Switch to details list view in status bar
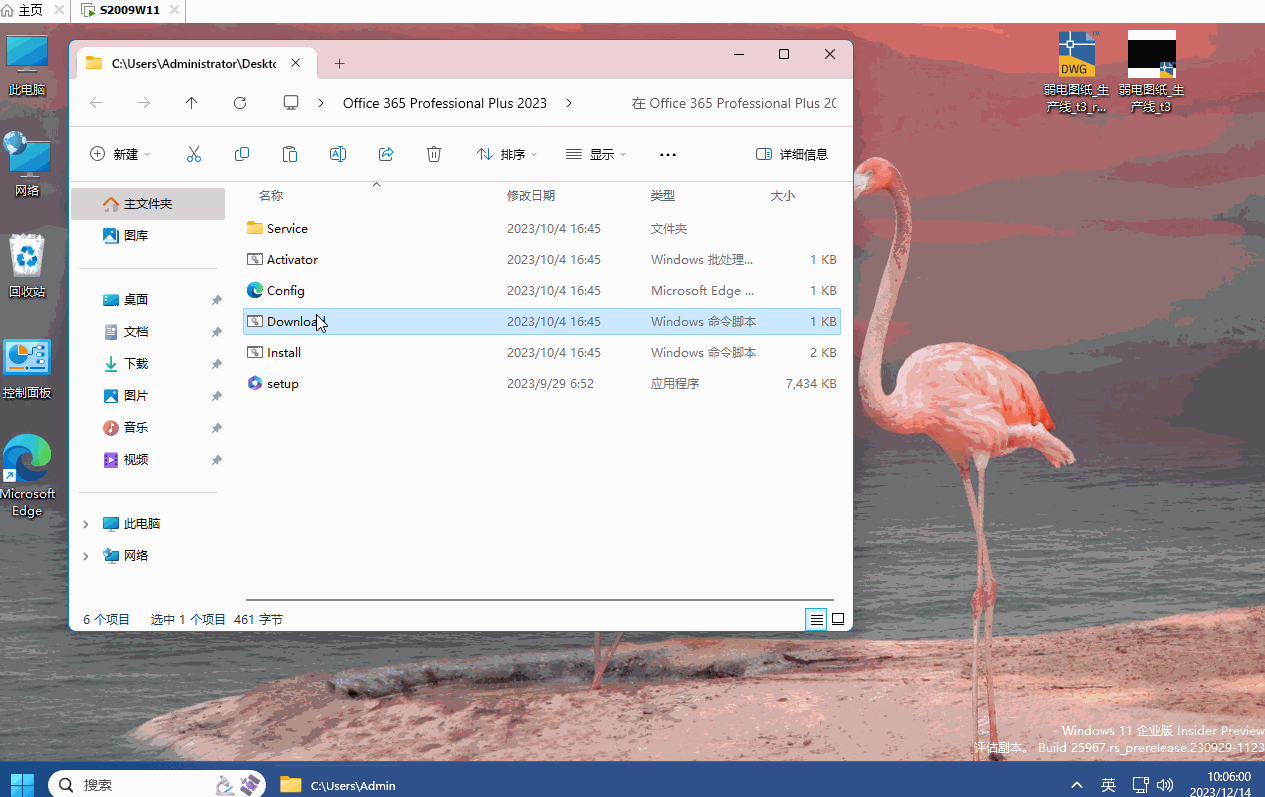Image resolution: width=1265 pixels, height=797 pixels. point(817,619)
